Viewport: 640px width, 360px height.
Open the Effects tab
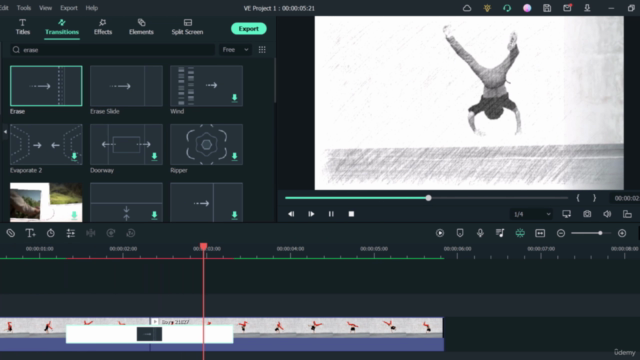(102, 27)
